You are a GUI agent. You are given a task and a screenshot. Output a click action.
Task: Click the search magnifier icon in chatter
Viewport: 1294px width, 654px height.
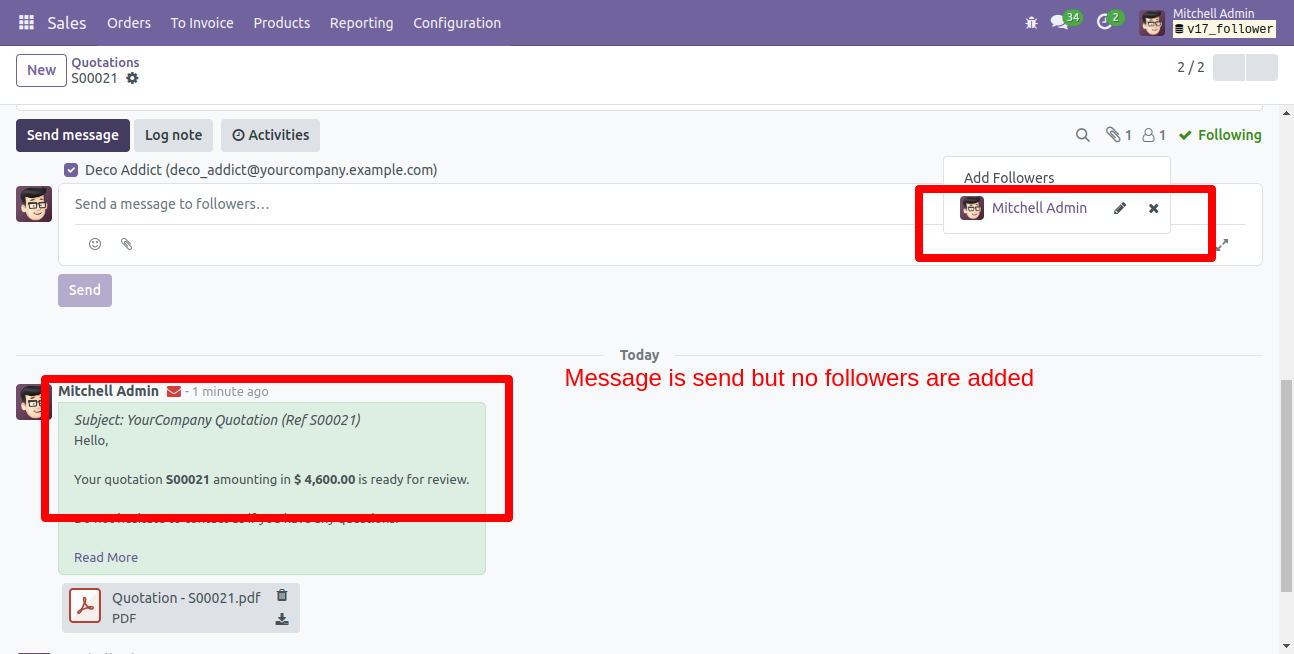point(1082,135)
